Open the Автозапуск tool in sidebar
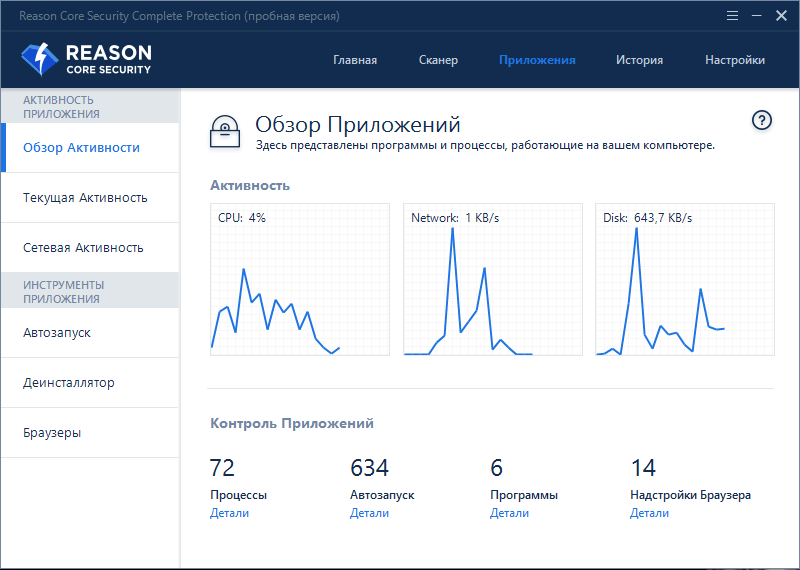Image resolution: width=800 pixels, height=570 pixels. (90, 333)
